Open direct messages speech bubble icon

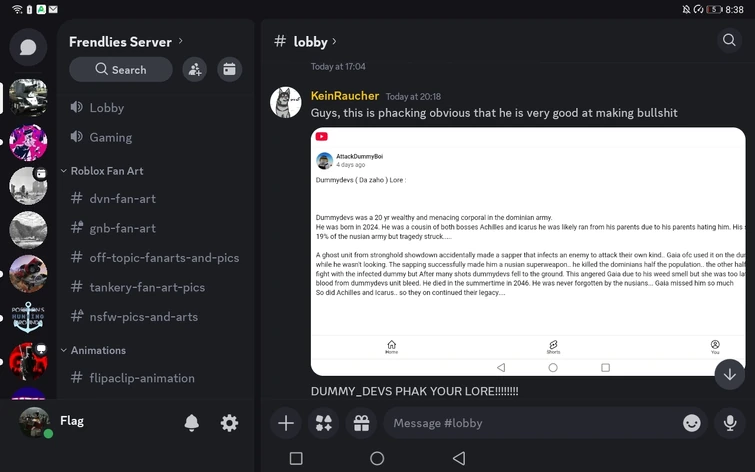tap(28, 47)
